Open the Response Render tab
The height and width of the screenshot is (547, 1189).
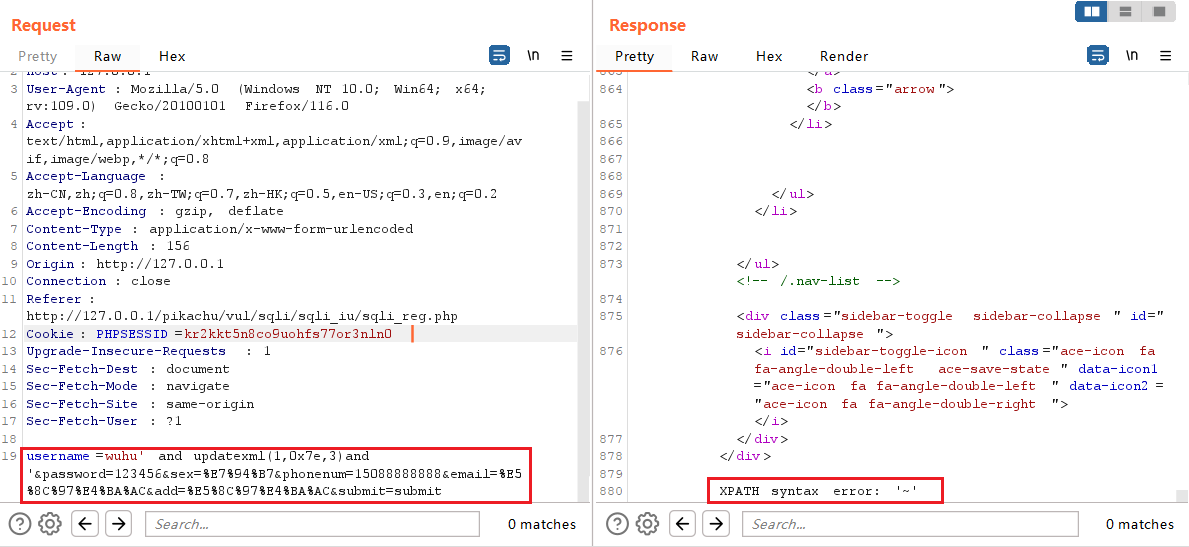844,56
